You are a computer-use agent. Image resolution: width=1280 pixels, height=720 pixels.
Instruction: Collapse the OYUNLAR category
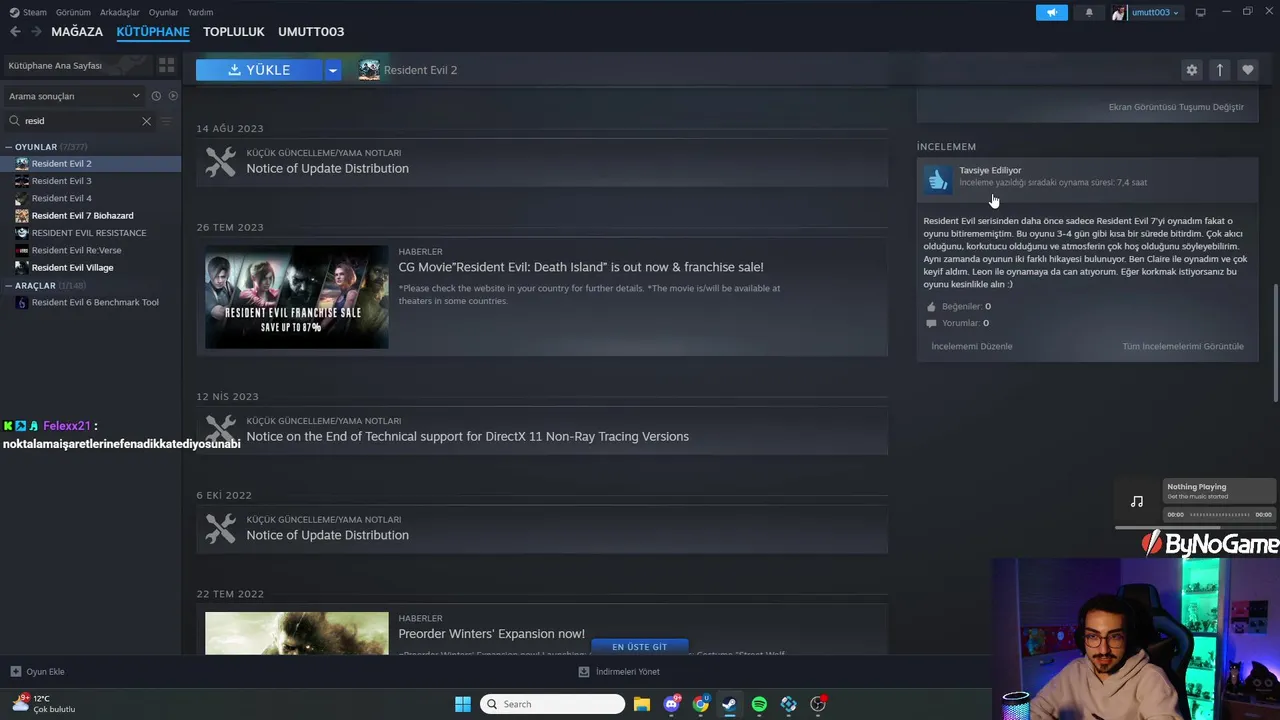pos(9,147)
